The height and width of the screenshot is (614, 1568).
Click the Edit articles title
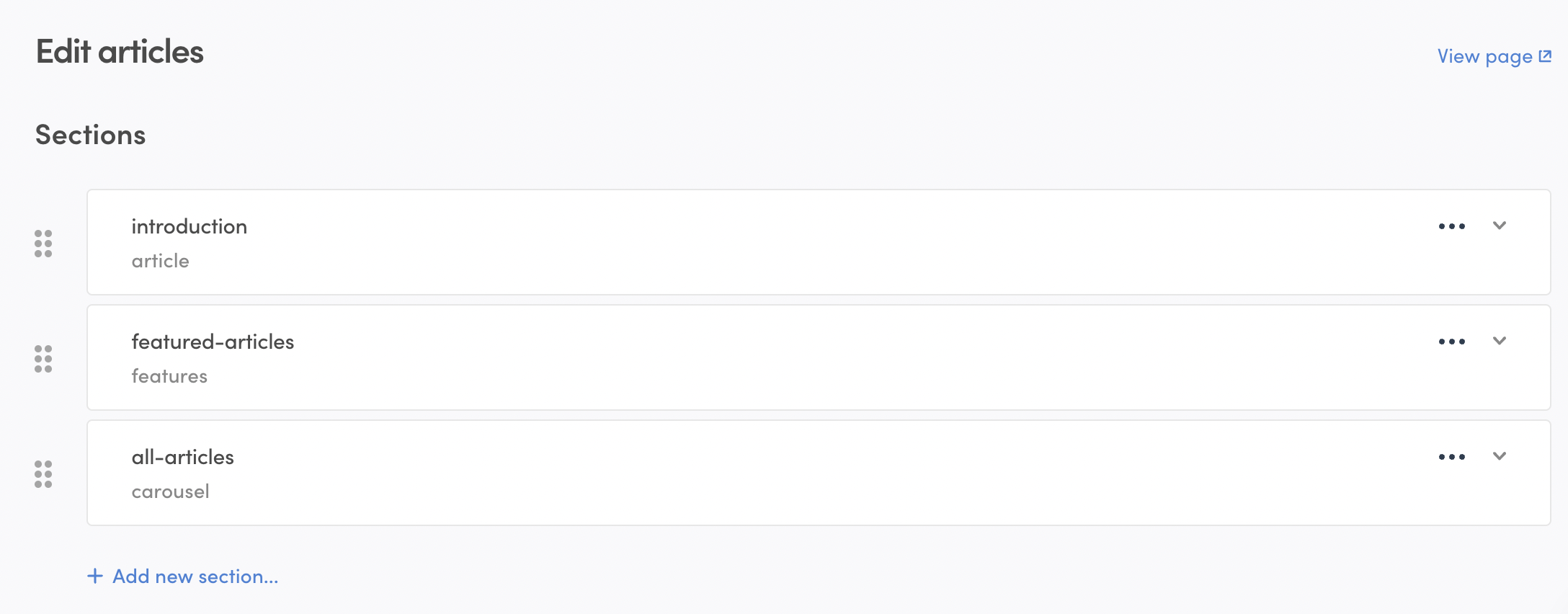120,51
